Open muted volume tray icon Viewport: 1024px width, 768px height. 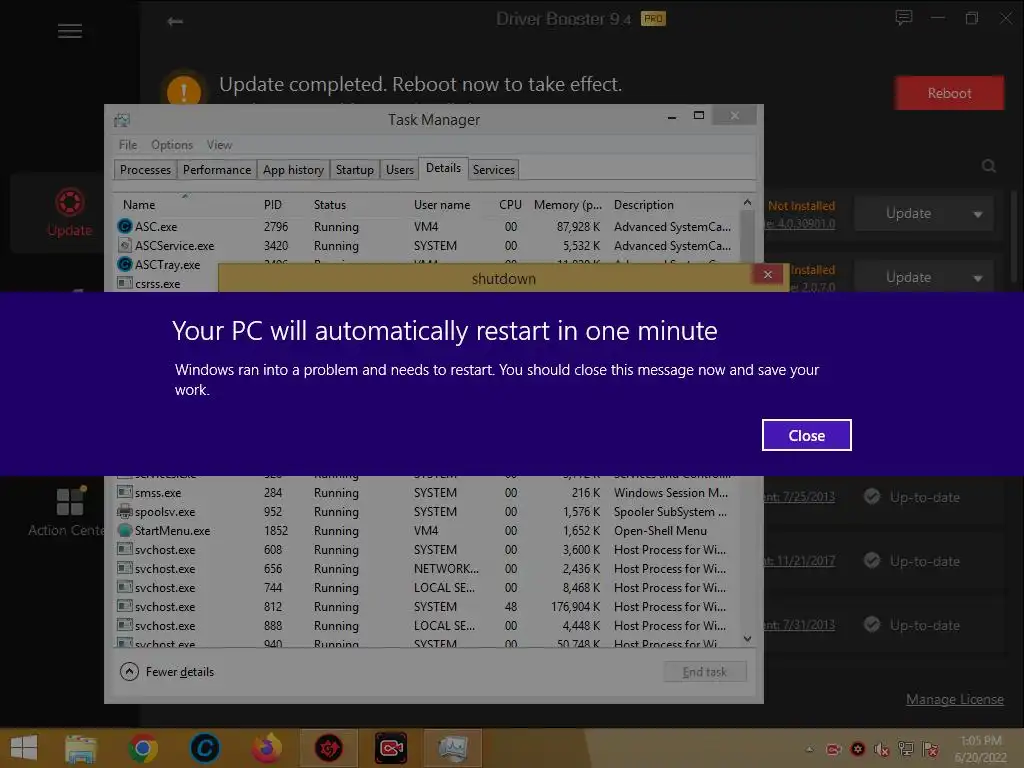click(x=881, y=749)
